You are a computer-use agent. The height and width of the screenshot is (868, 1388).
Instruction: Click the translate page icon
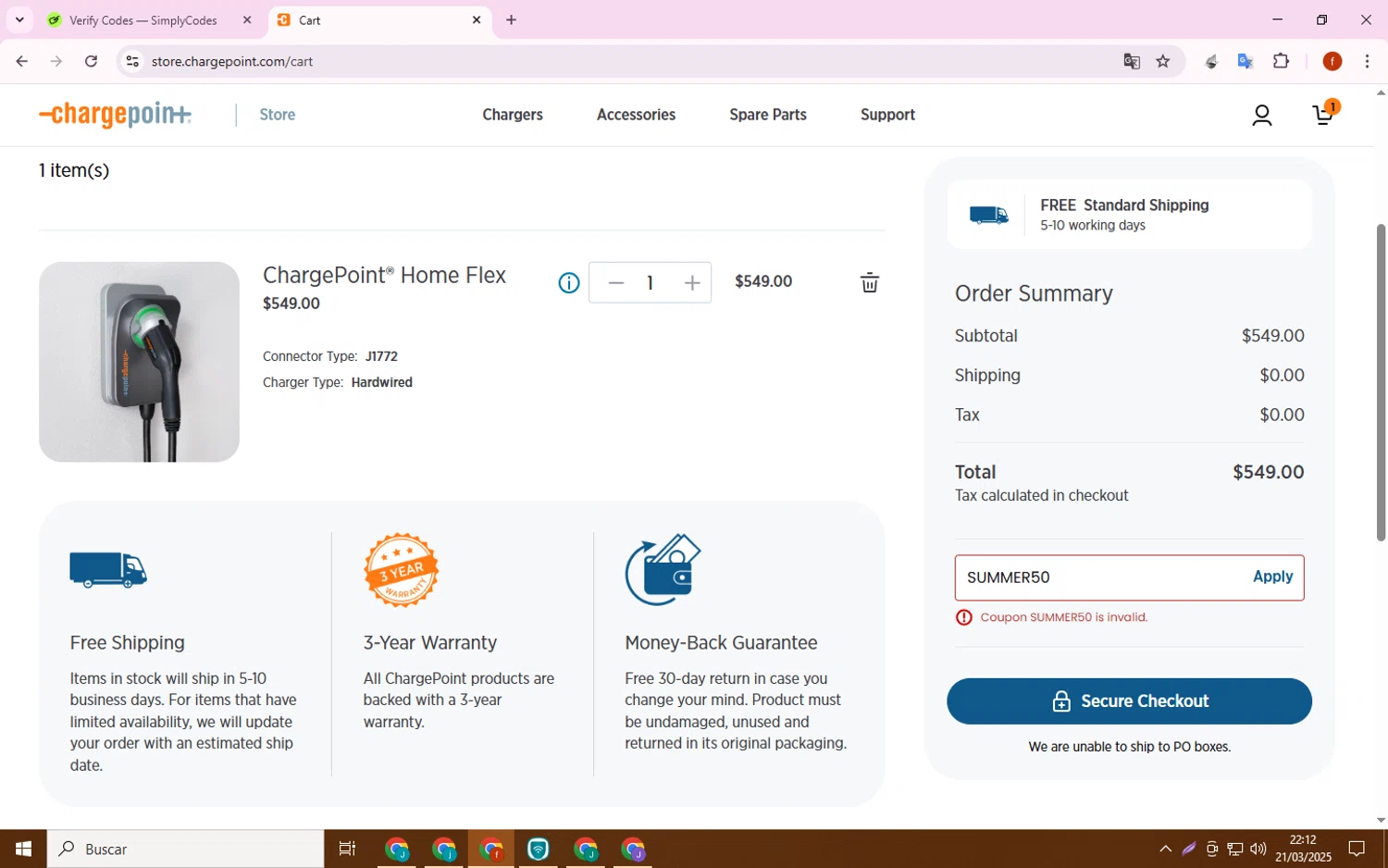[x=1132, y=61]
